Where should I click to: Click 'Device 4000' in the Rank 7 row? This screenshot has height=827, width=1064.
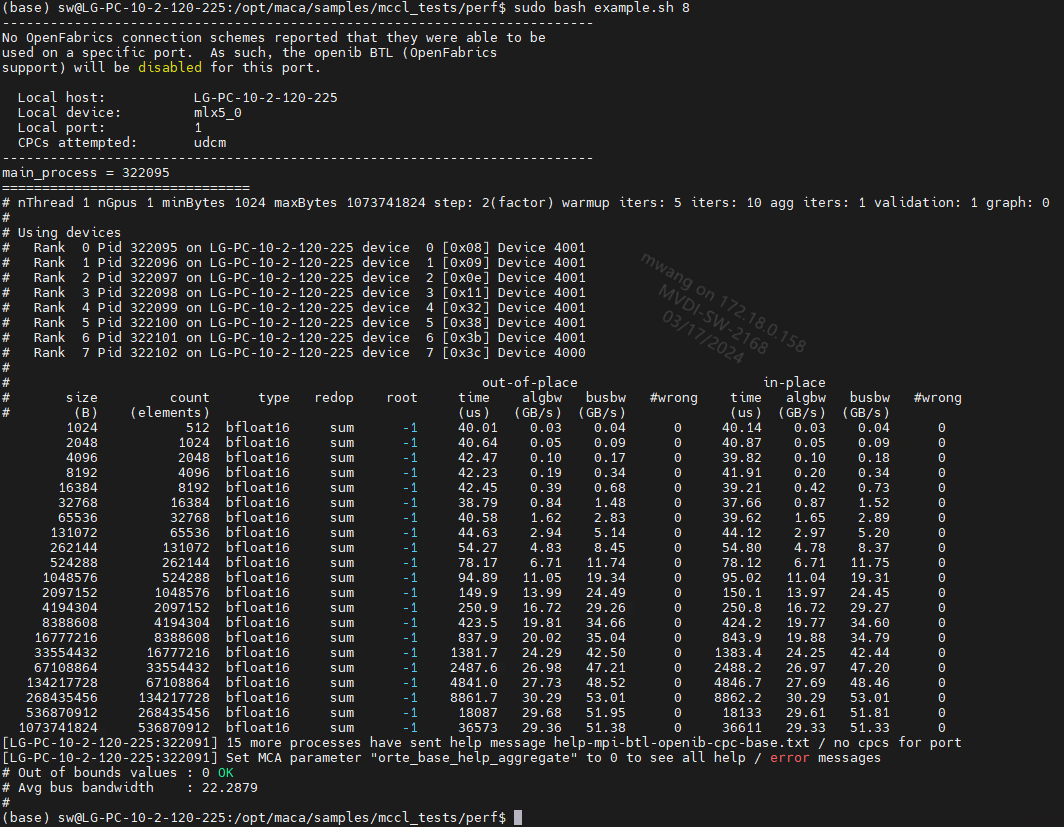(x=542, y=353)
